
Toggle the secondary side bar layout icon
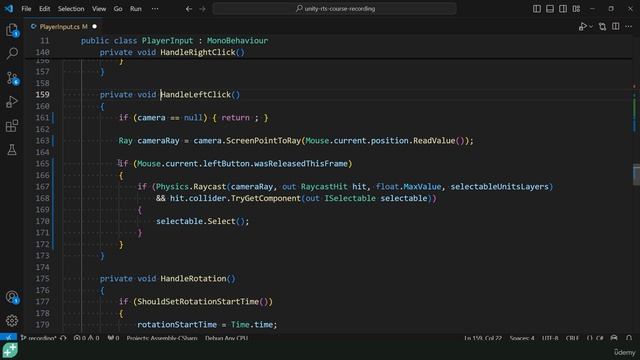click(x=563, y=9)
